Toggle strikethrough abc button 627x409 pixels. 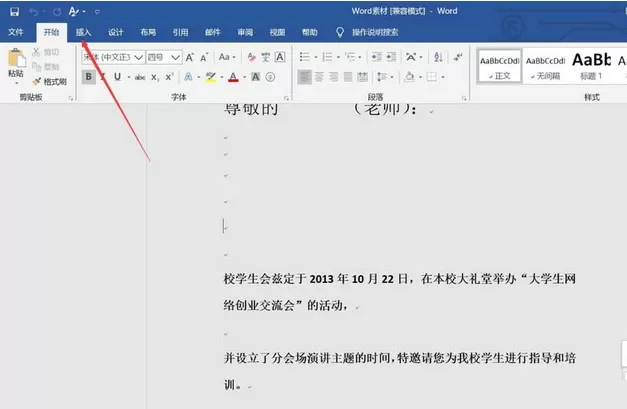140,77
